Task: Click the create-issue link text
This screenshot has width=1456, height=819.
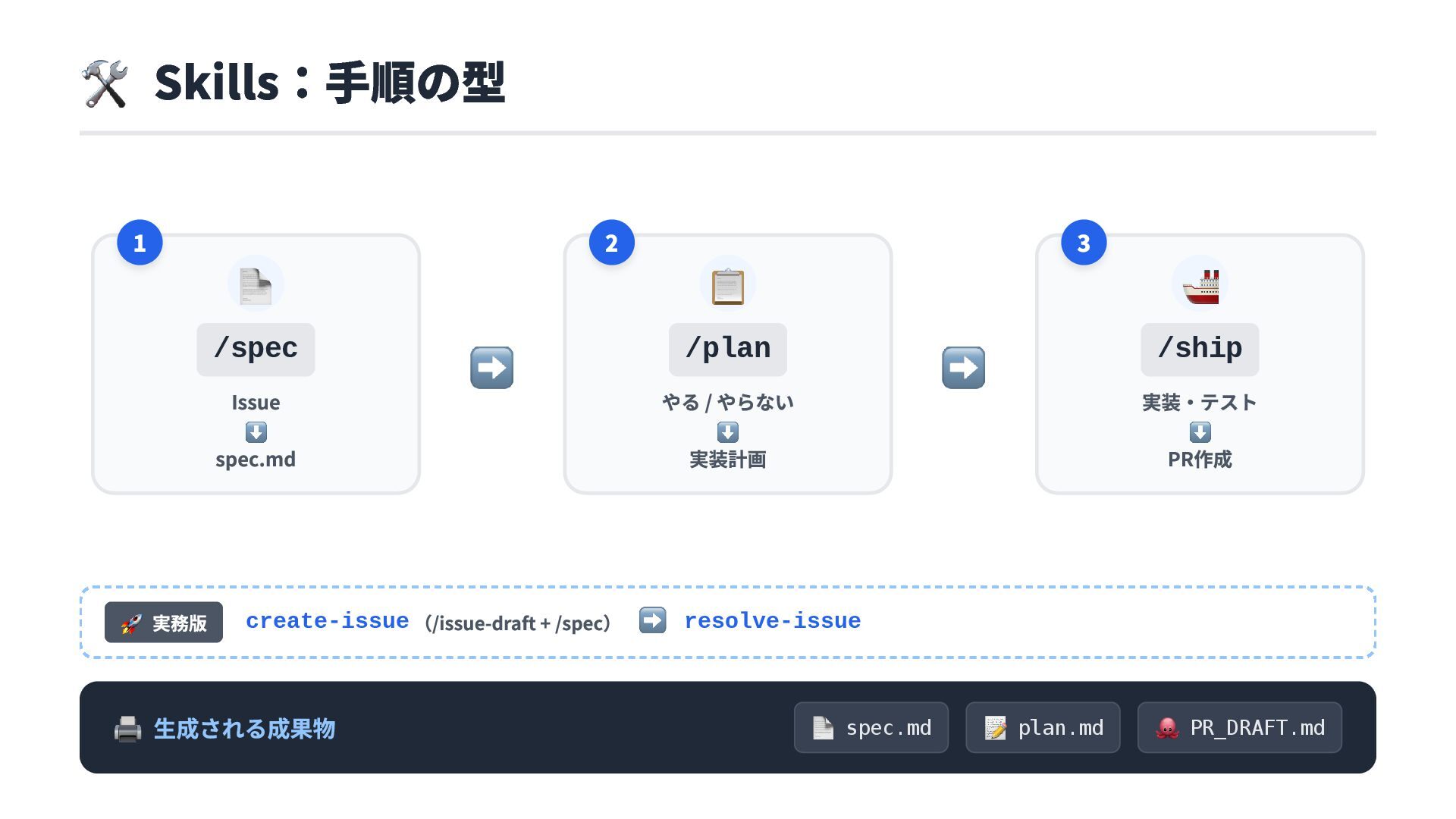Action: click(327, 621)
